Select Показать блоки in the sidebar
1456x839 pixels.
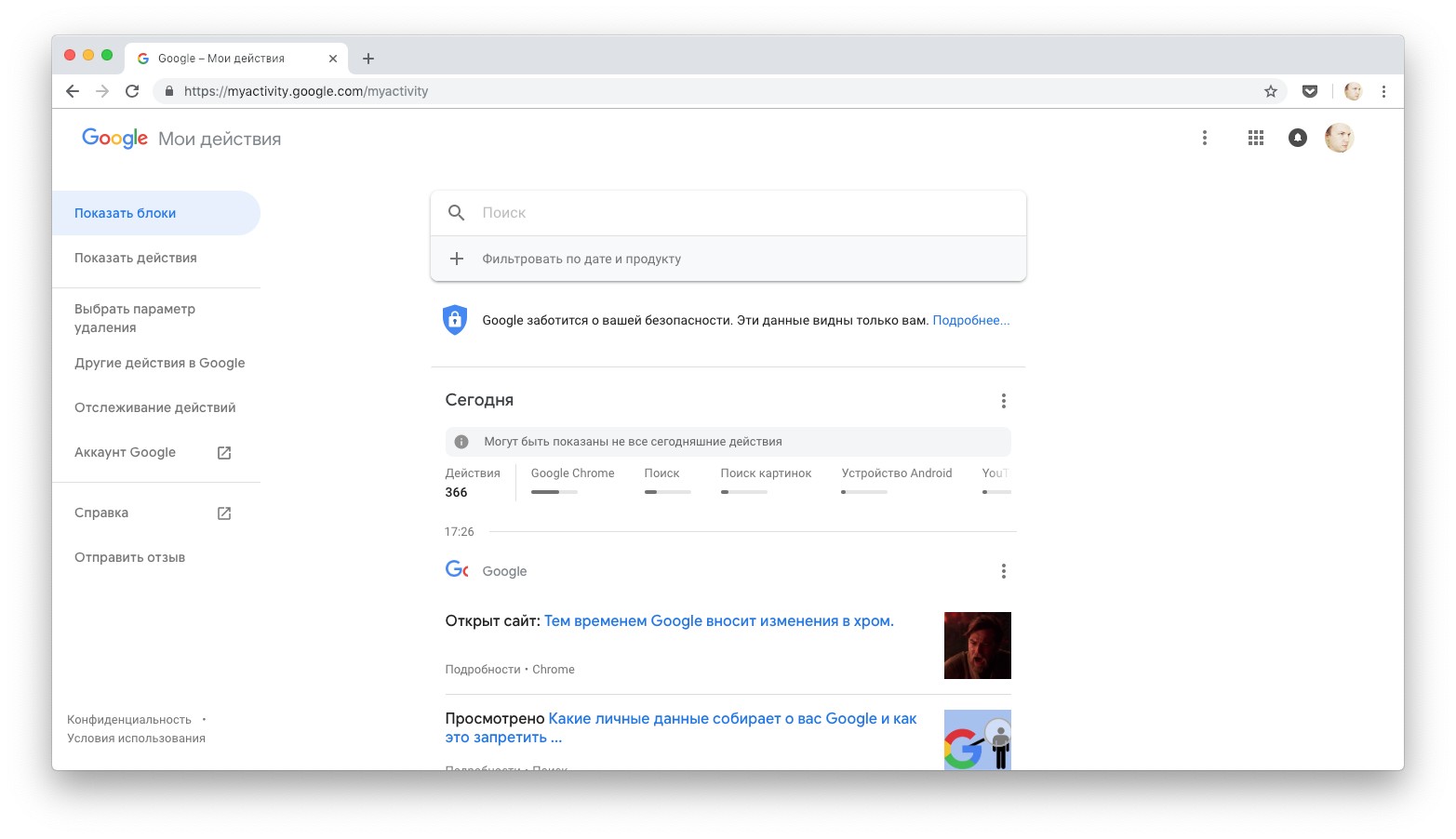126,213
